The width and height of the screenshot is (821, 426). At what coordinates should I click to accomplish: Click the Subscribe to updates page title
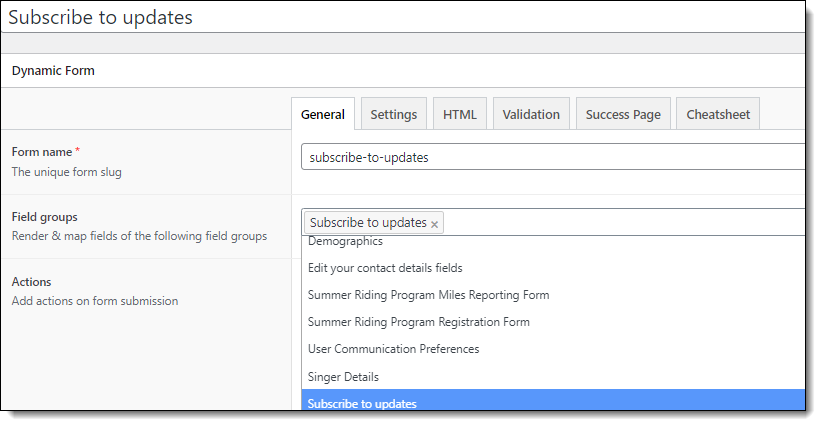click(x=101, y=17)
